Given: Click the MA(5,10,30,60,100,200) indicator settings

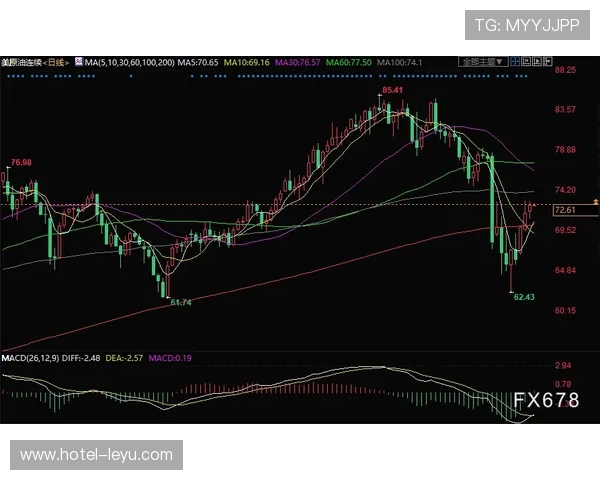Looking at the screenshot, I should (x=130, y=62).
